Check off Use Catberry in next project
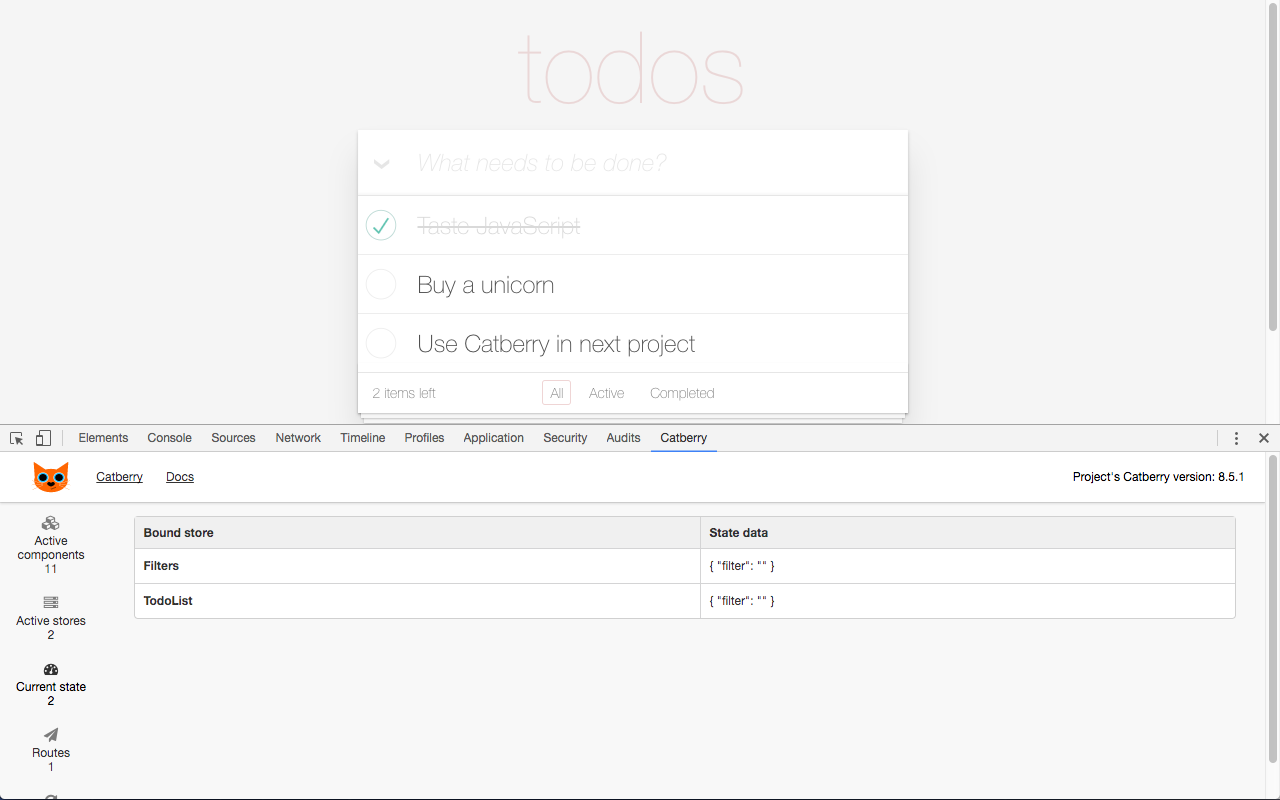Image resolution: width=1280 pixels, height=800 pixels. tap(381, 343)
